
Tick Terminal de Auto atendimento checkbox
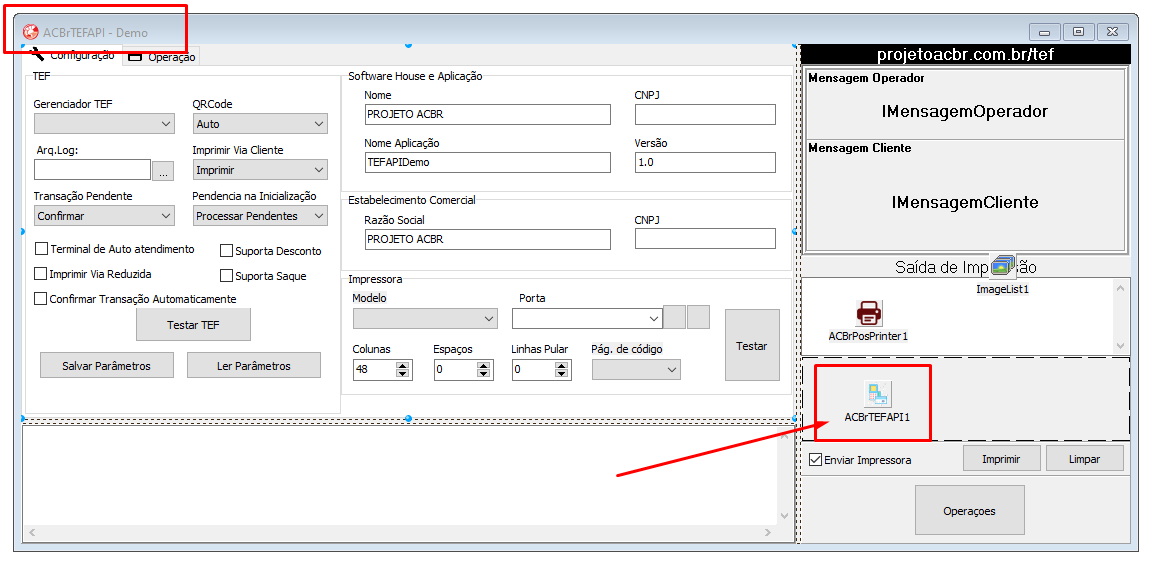[41, 249]
